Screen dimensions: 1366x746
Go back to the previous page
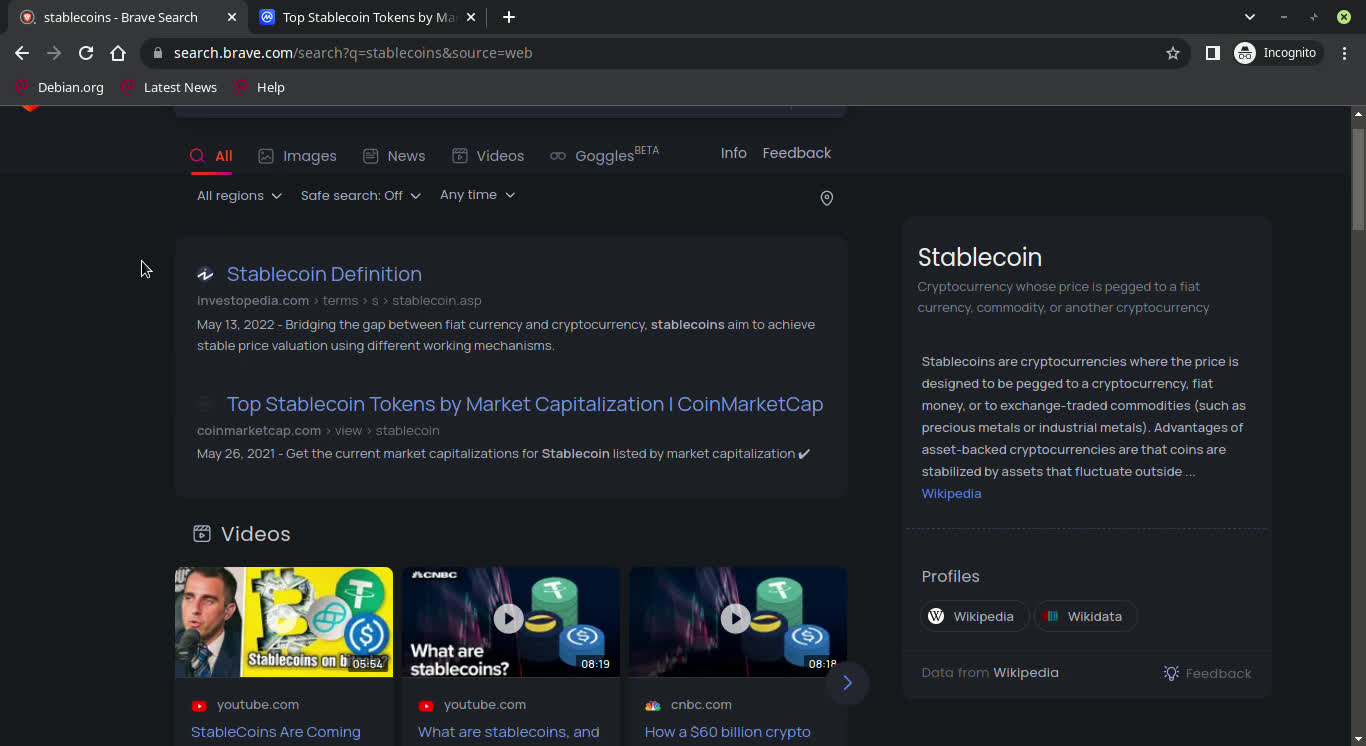click(22, 53)
